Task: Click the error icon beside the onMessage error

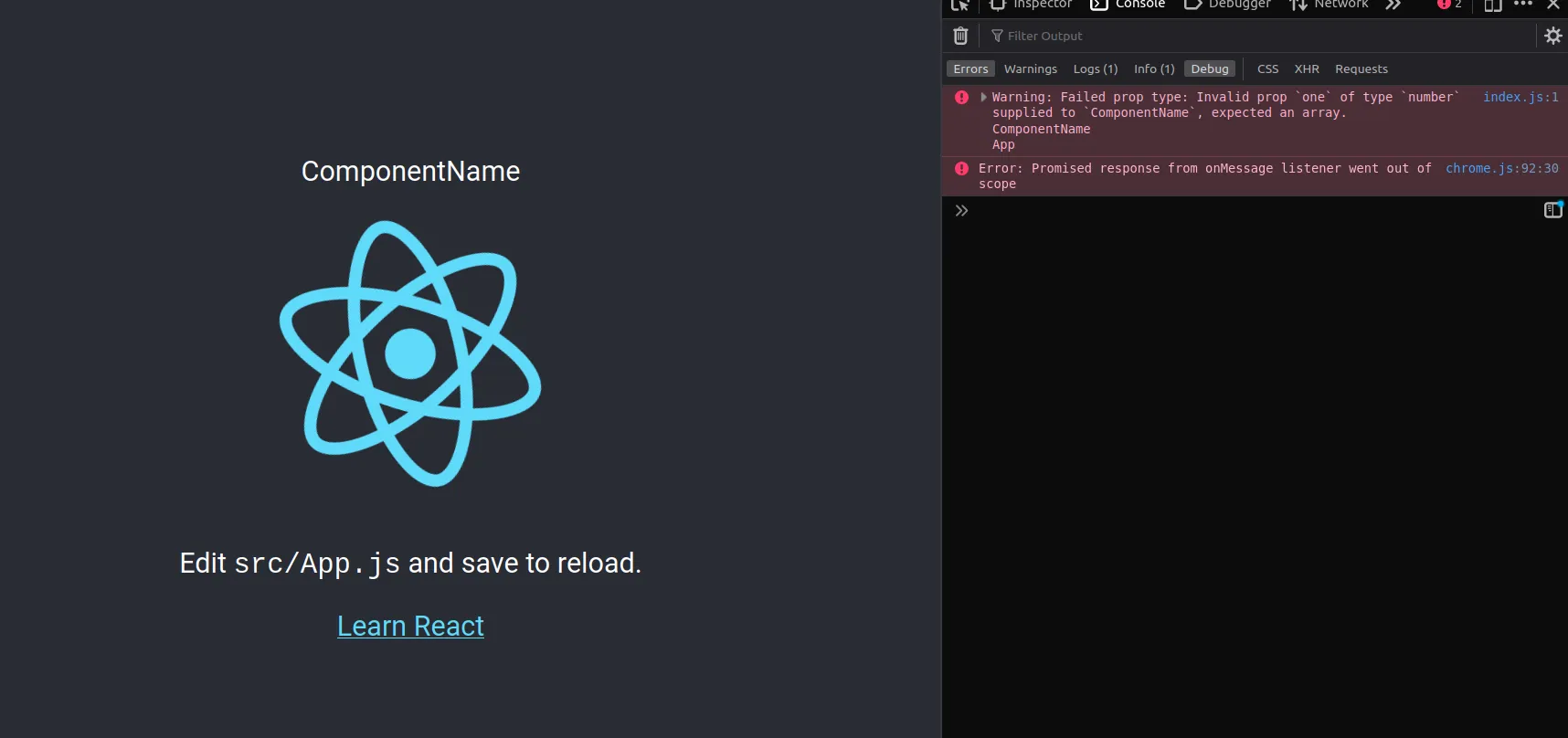Action: click(961, 168)
